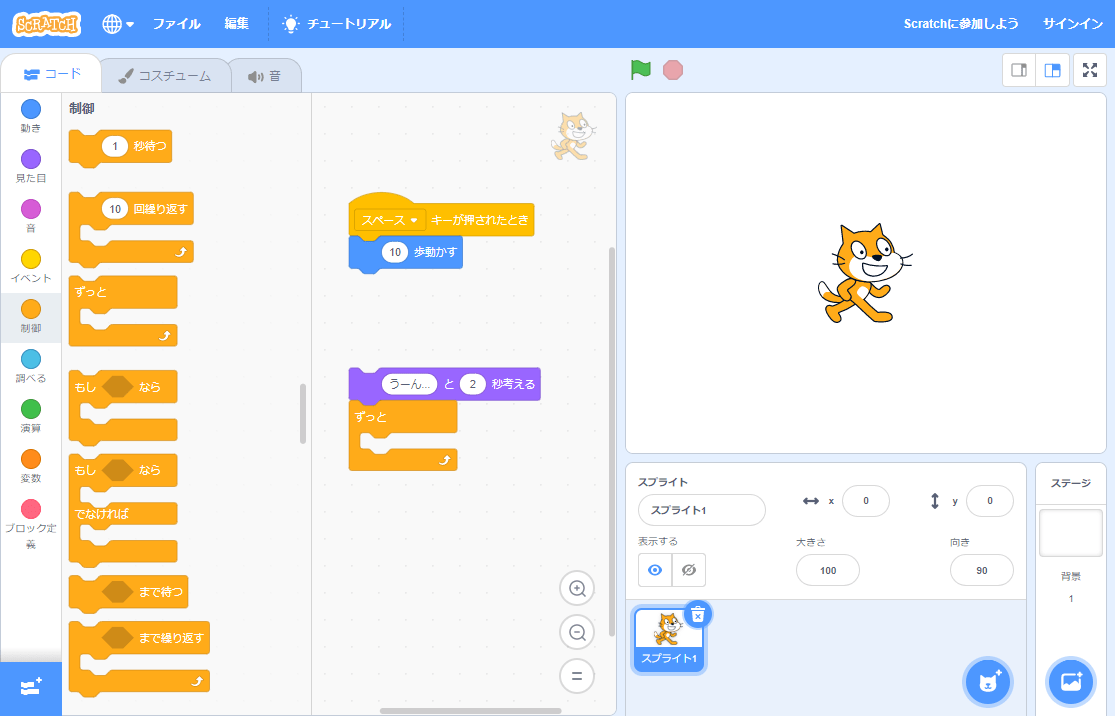
Task: Click the 10 value in 歩動かす block
Action: click(x=395, y=252)
